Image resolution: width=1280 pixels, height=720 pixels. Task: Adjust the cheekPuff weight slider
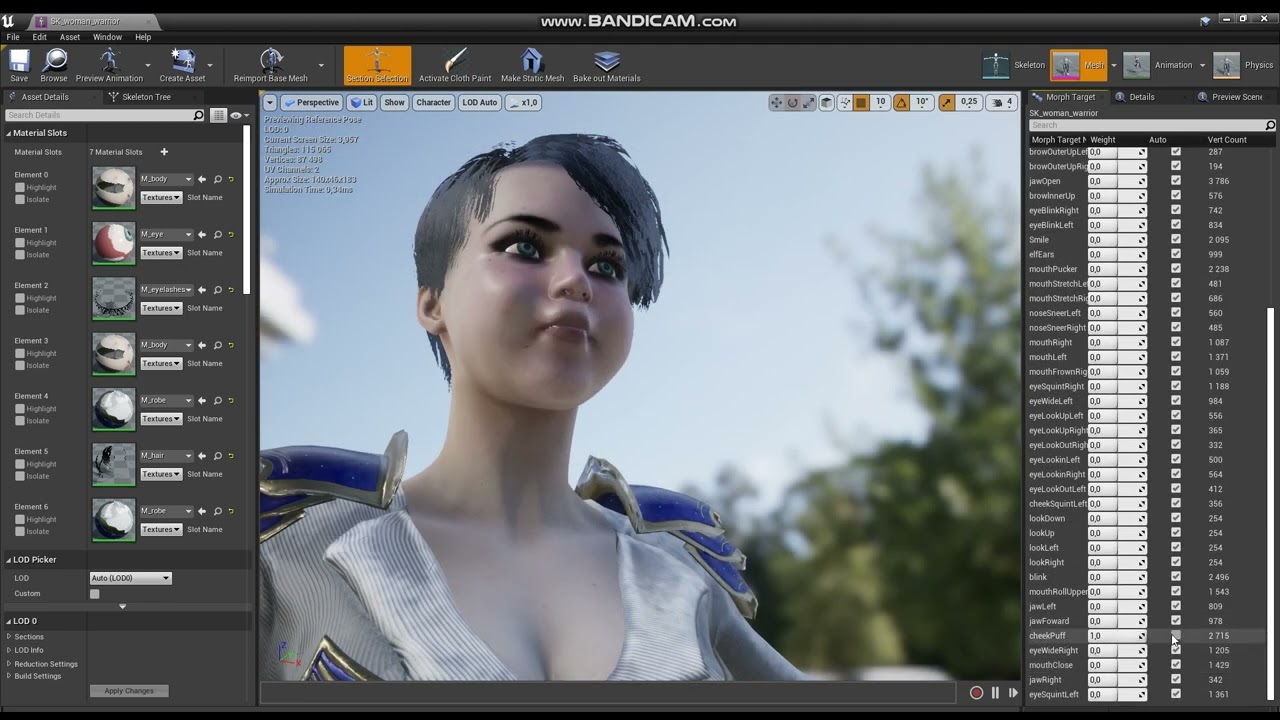click(x=1117, y=636)
